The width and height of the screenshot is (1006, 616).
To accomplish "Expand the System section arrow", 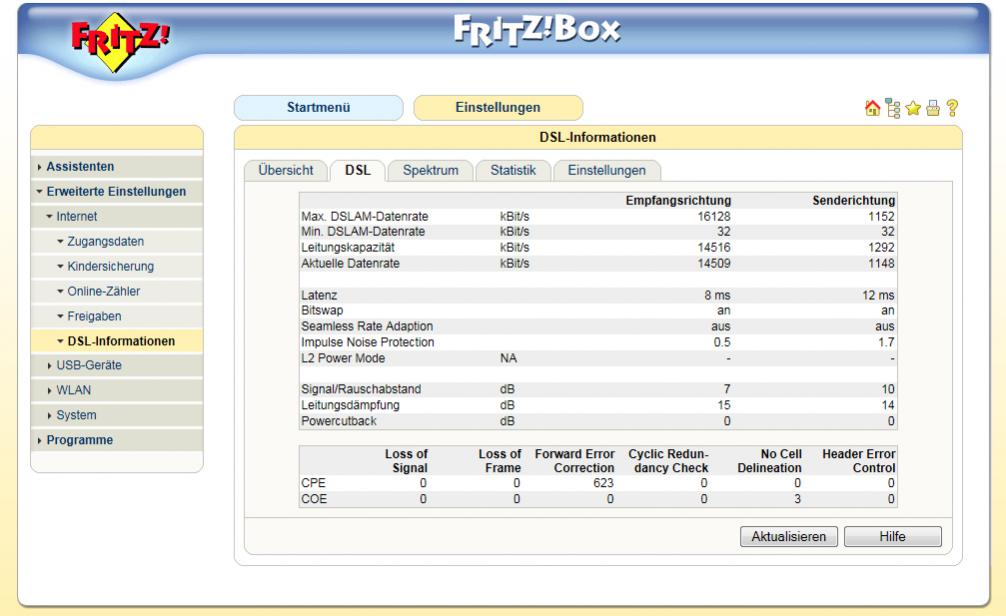I will [49, 416].
